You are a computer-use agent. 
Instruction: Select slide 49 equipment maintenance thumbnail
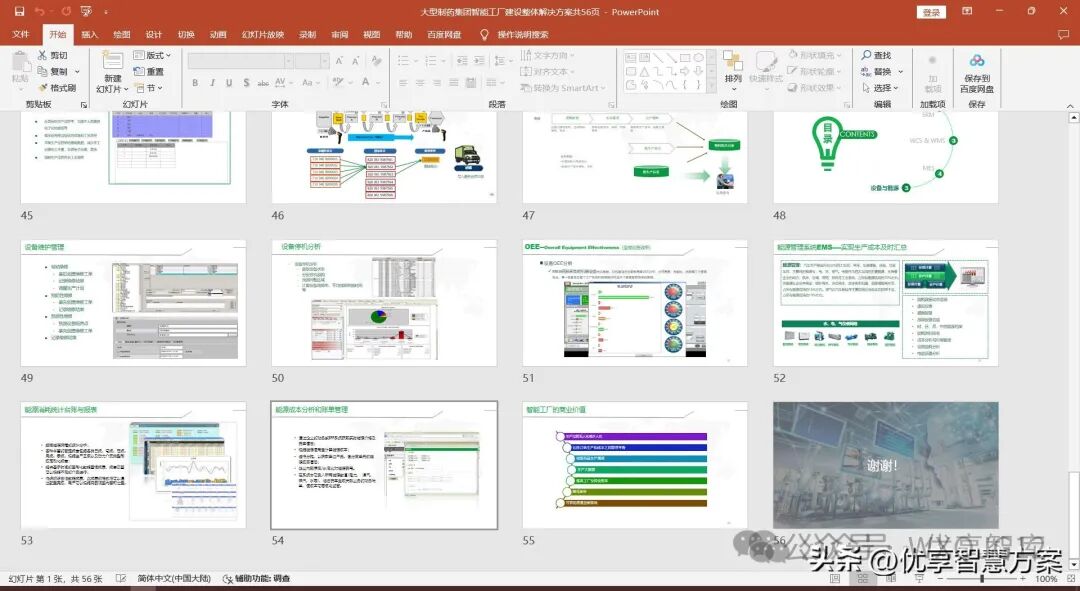coord(133,303)
